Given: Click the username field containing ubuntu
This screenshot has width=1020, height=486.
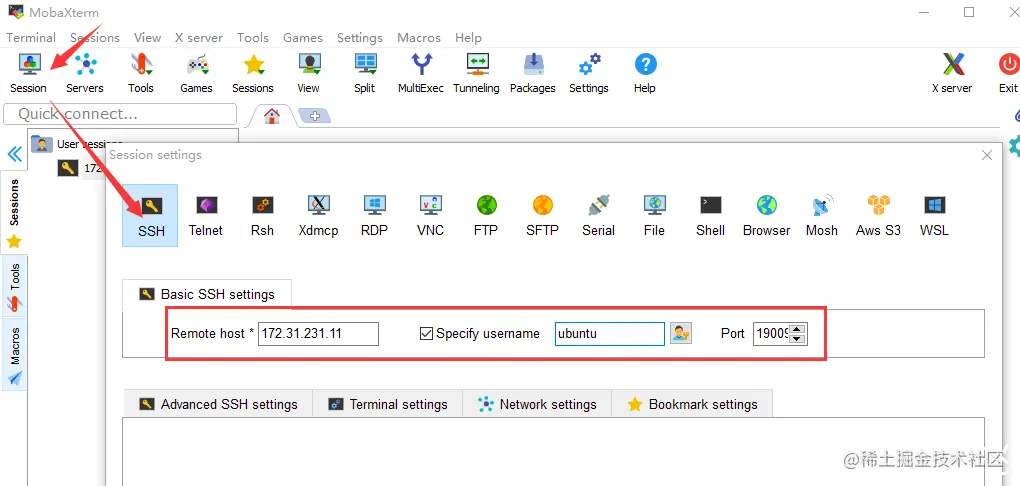Looking at the screenshot, I should 610,334.
